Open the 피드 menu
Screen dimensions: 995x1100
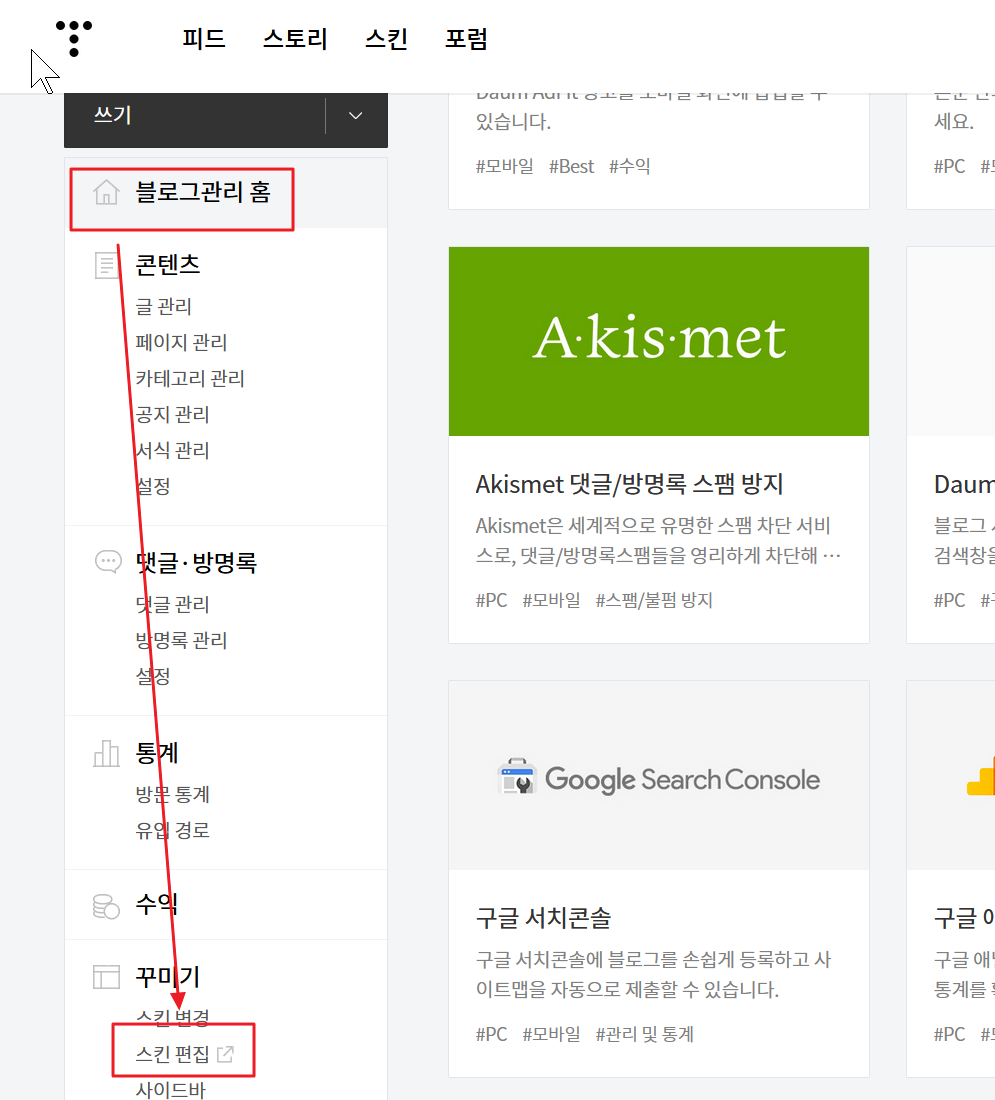point(203,39)
